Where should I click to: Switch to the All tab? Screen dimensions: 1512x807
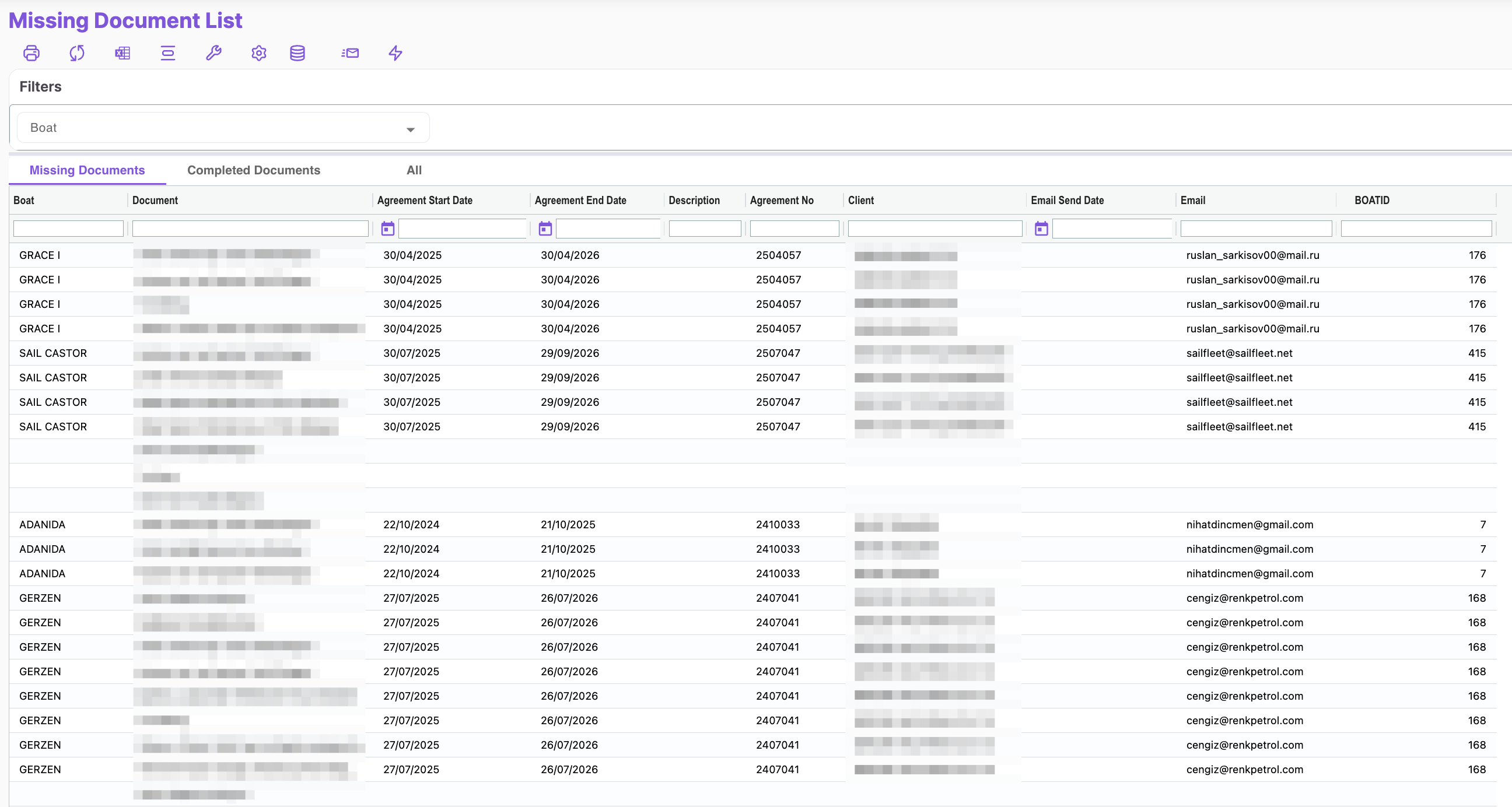point(414,170)
